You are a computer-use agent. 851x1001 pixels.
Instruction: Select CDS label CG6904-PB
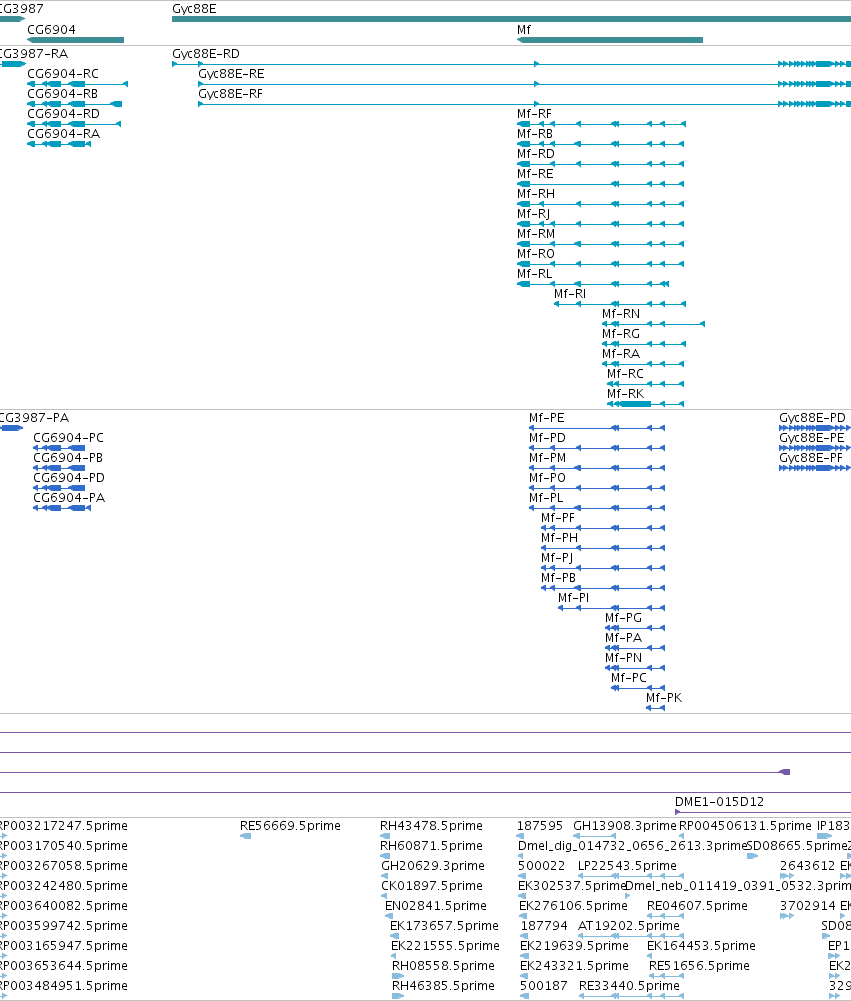68,458
